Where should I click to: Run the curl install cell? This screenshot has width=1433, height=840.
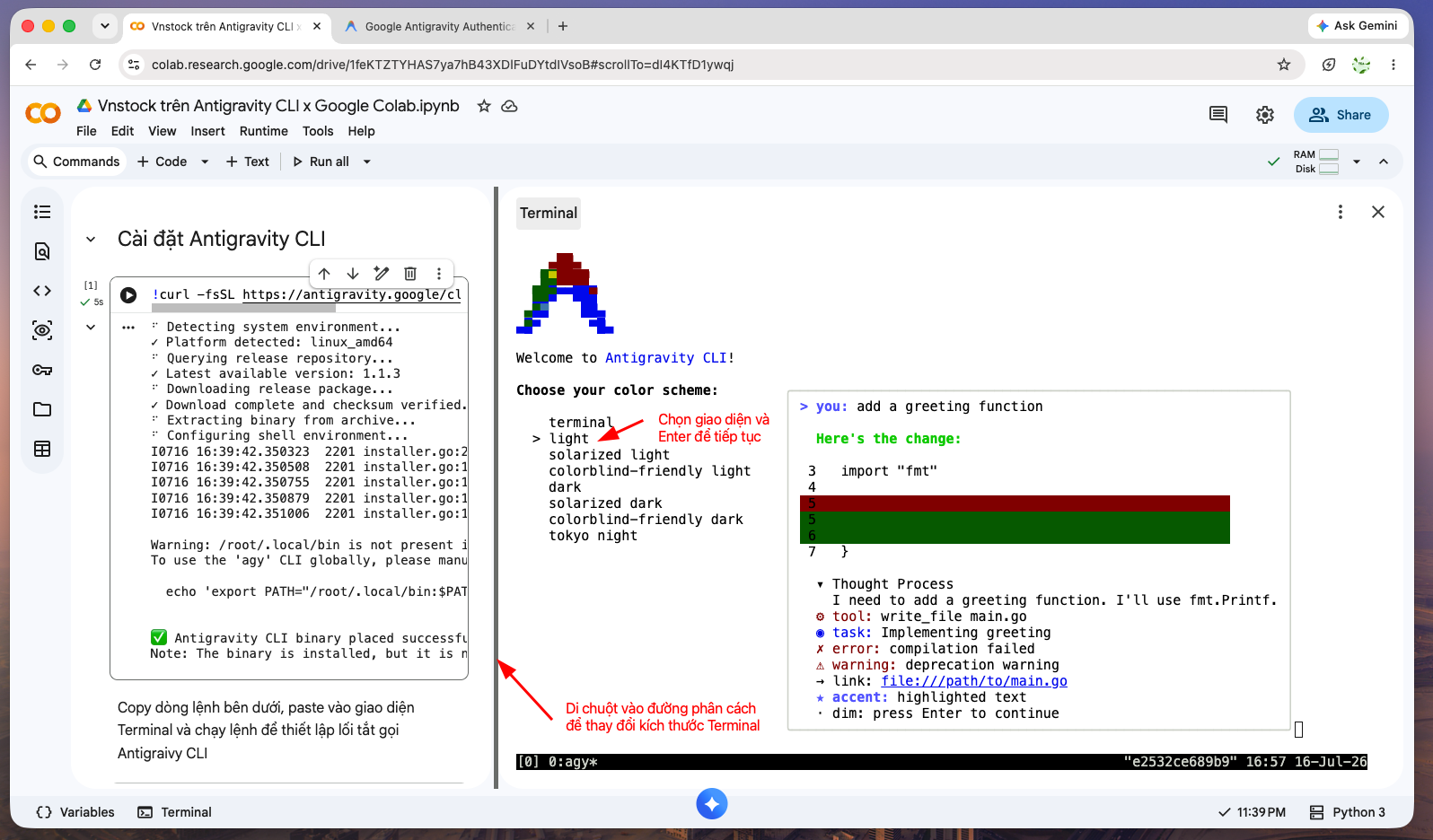[128, 295]
